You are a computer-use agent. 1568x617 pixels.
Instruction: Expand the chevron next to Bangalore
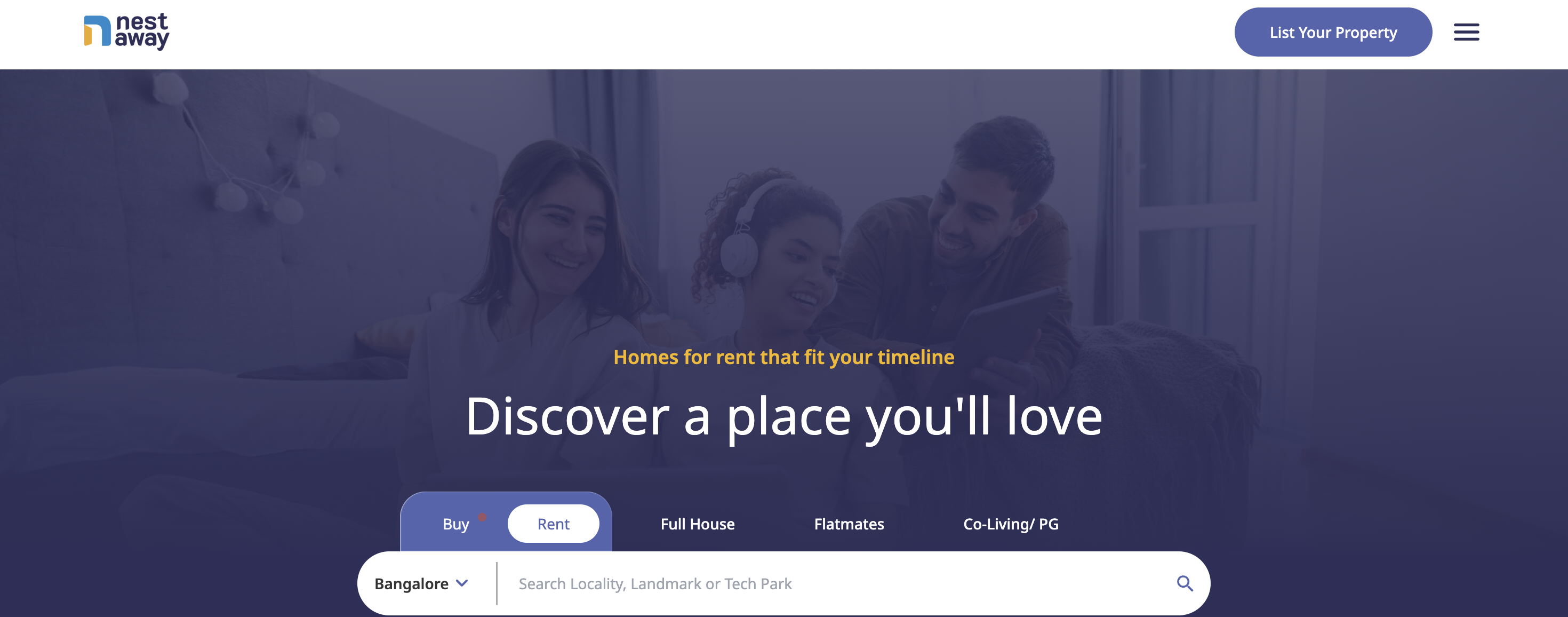(x=462, y=583)
